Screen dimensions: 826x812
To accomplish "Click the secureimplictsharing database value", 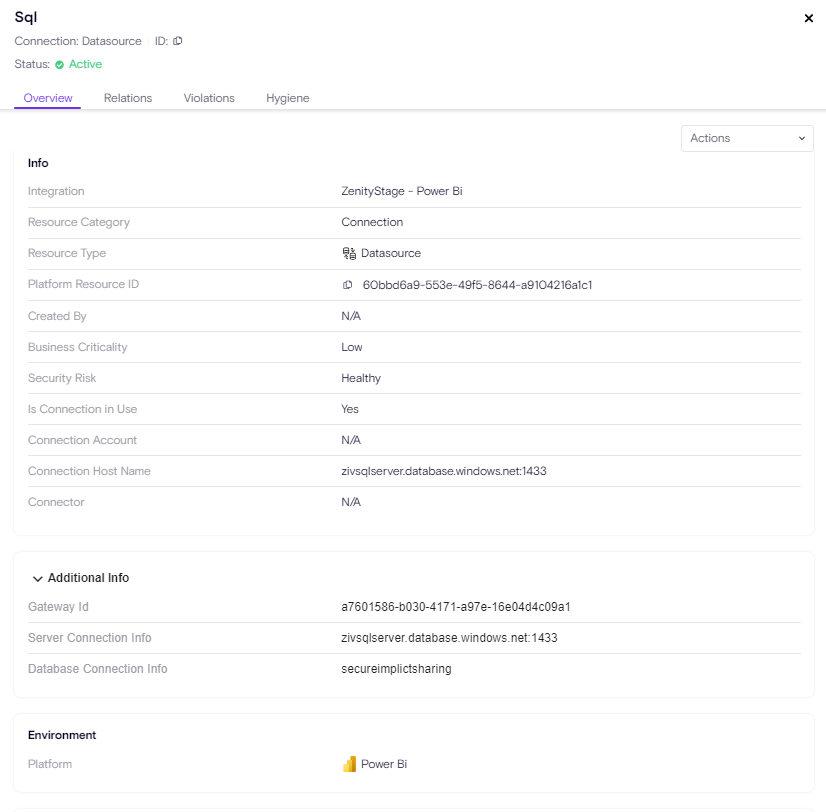I will 396,669.
